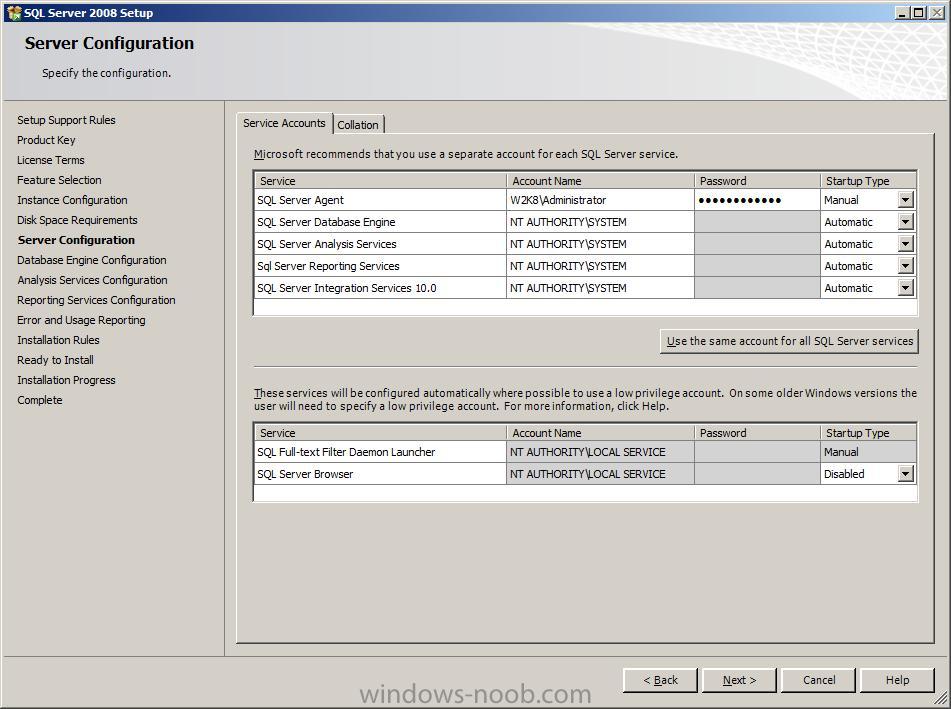Go back with the Back button
This screenshot has height=709, width=951.
pos(660,680)
